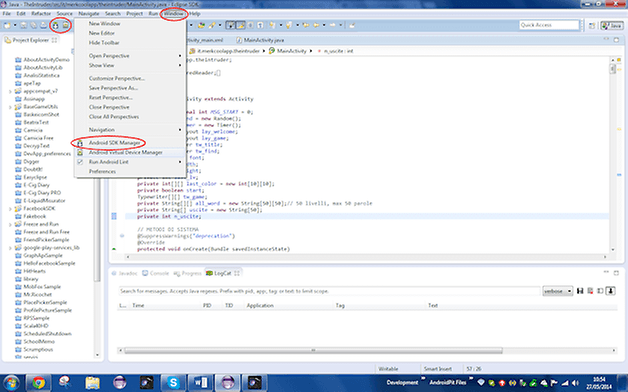Toggle the LogCat saved filters view icon
The width and height of the screenshot is (628, 392).
tap(600, 291)
